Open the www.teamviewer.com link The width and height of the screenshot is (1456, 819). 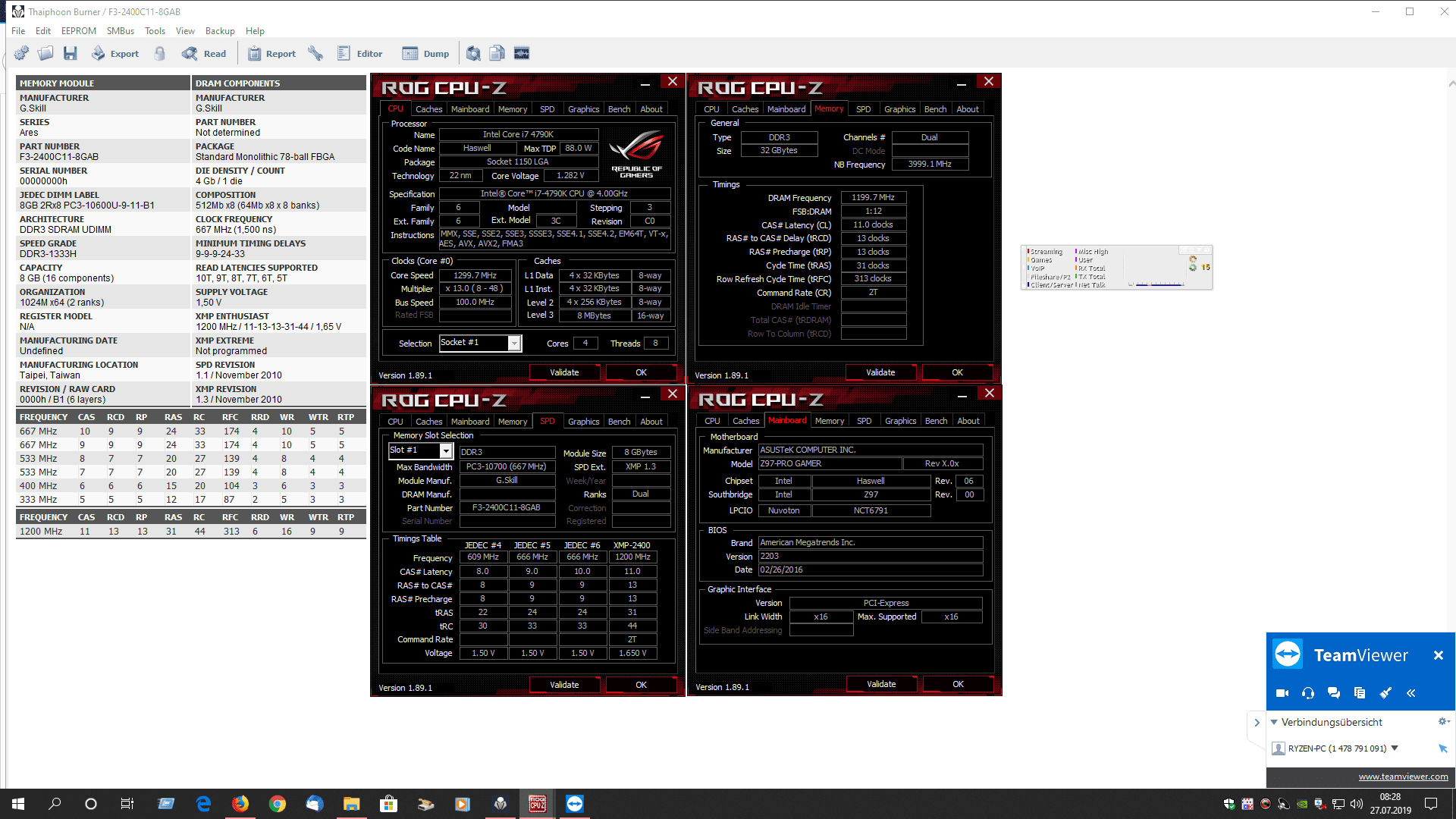coord(1403,776)
